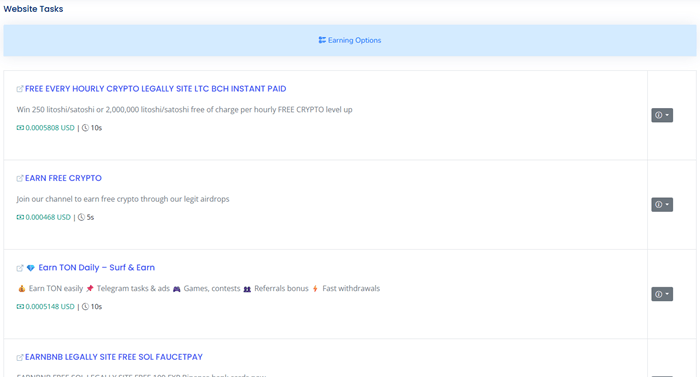Screen dimensions: 700x377
Task: Open EARNBNB LEGALLY SITE FREE SOL FAUCETPAY link
Action: (113, 357)
